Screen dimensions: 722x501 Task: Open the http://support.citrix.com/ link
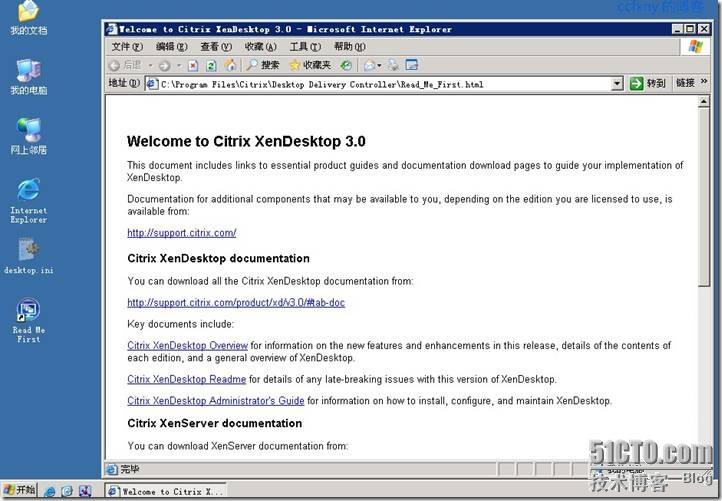coord(182,233)
